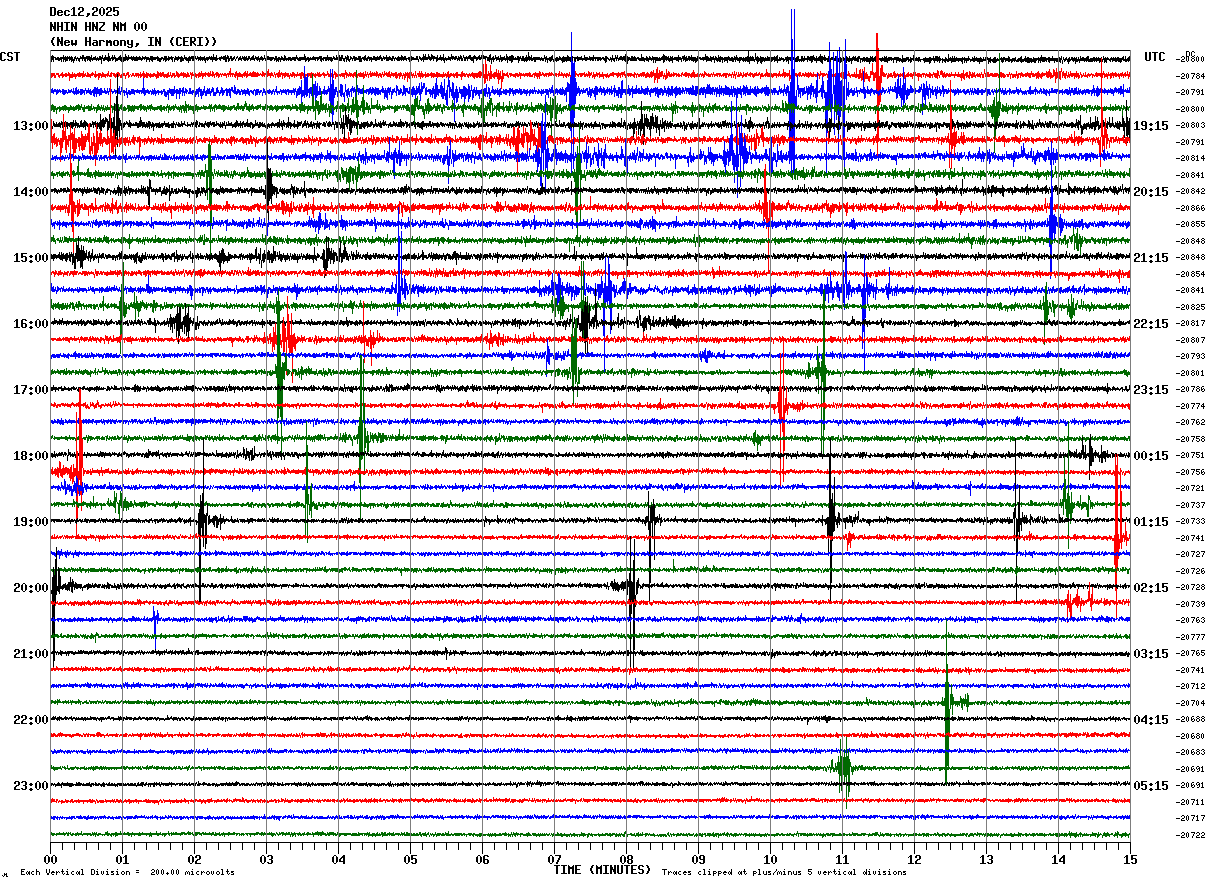The width and height of the screenshot is (1210, 886).
Task: Click the 04:15 UTC time label
Action: coord(1151,720)
